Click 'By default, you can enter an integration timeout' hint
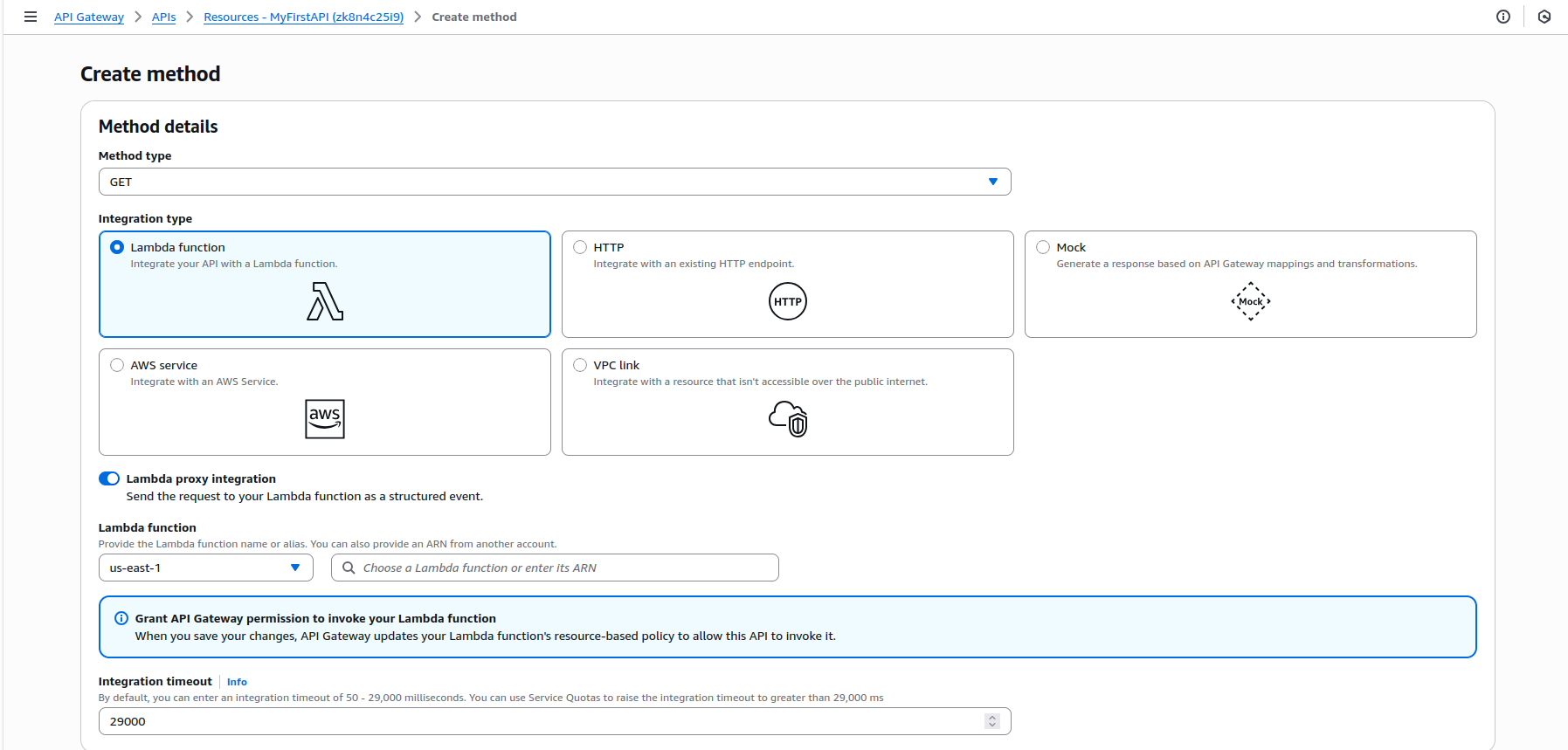This screenshot has width=1568, height=750. coord(491,698)
